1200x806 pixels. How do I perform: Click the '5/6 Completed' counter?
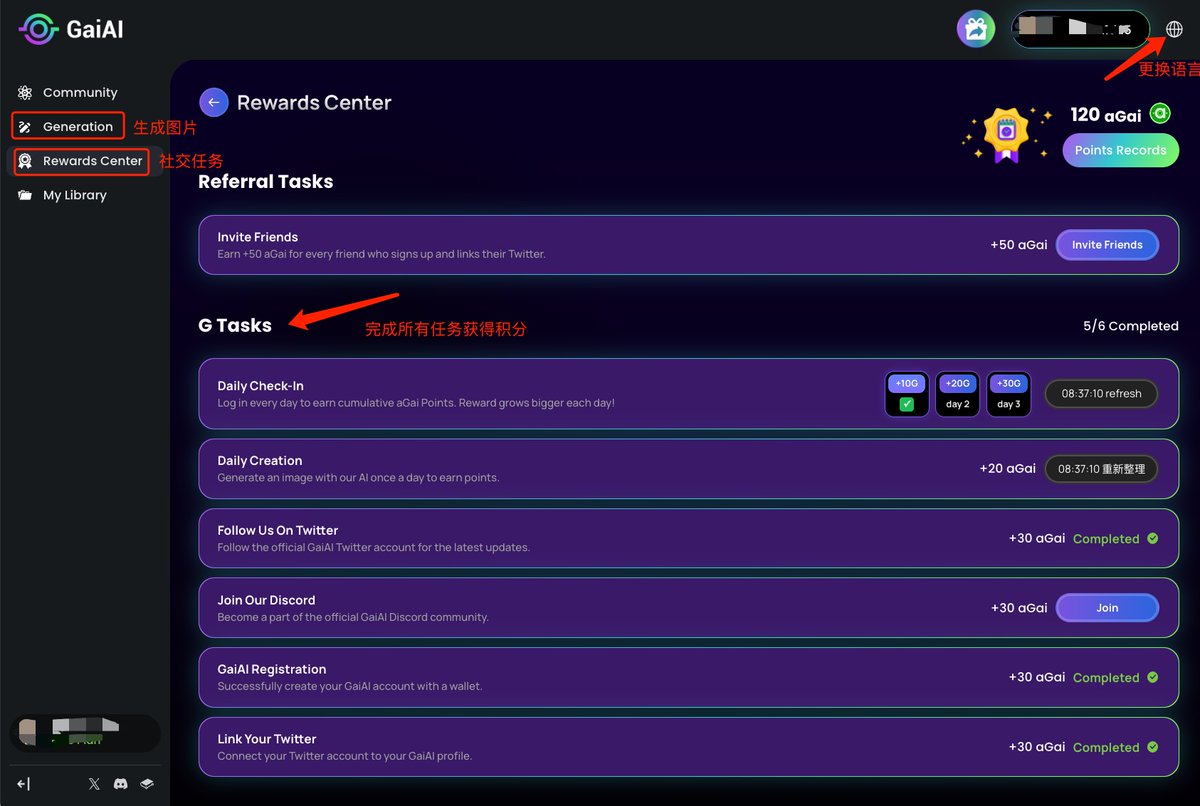pyautogui.click(x=1130, y=326)
